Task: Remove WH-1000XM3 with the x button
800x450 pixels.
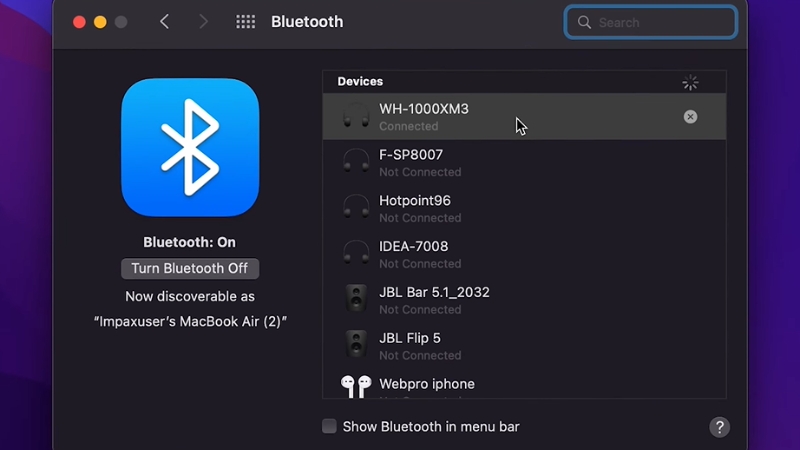Action: coord(690,117)
